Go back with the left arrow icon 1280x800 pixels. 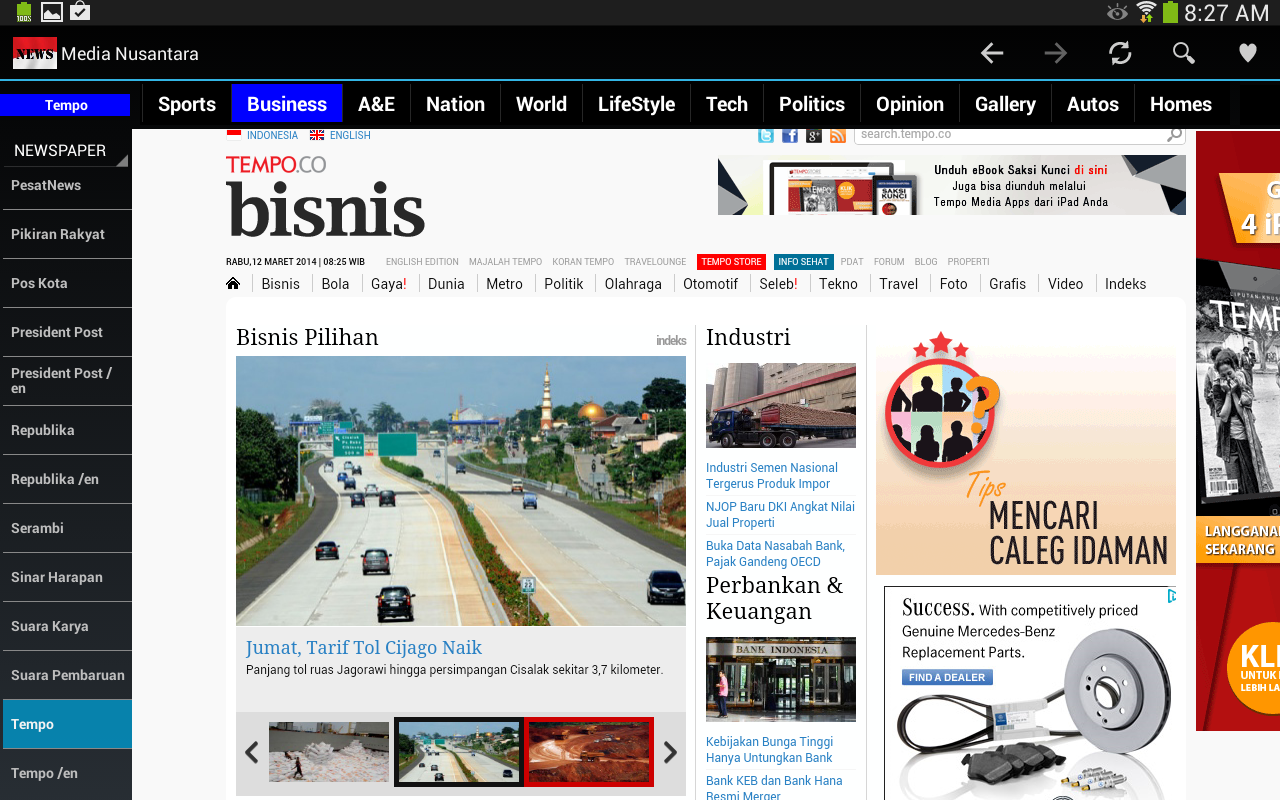(992, 53)
